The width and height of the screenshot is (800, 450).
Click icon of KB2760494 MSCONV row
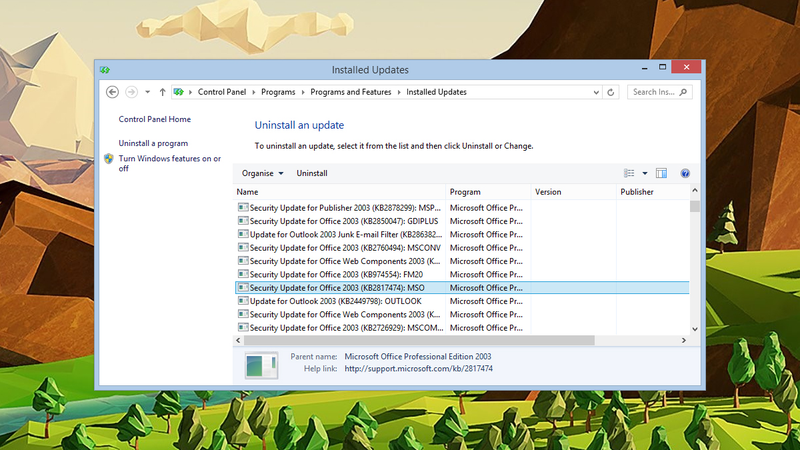click(x=243, y=247)
